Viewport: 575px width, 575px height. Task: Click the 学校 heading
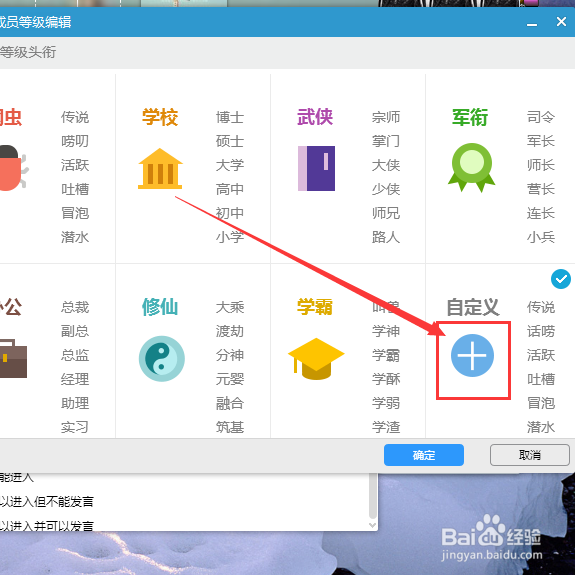tap(160, 117)
